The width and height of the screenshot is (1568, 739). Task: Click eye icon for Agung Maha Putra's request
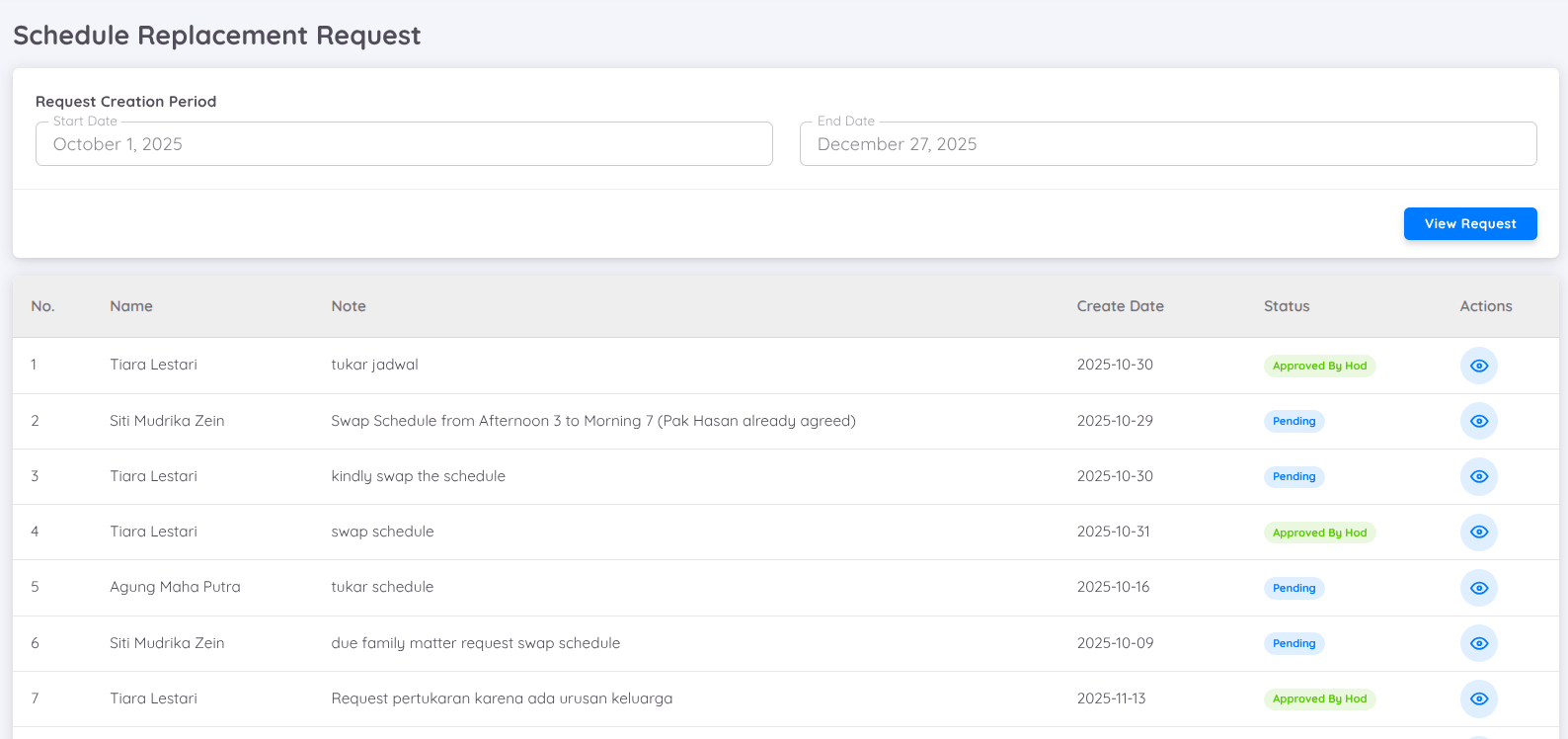coord(1478,588)
